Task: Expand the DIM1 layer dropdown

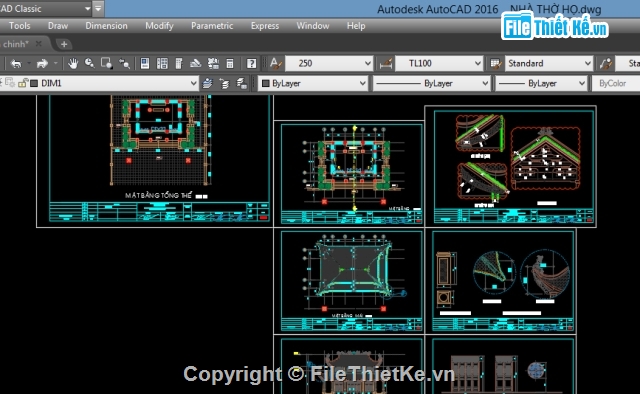Action: click(x=193, y=83)
